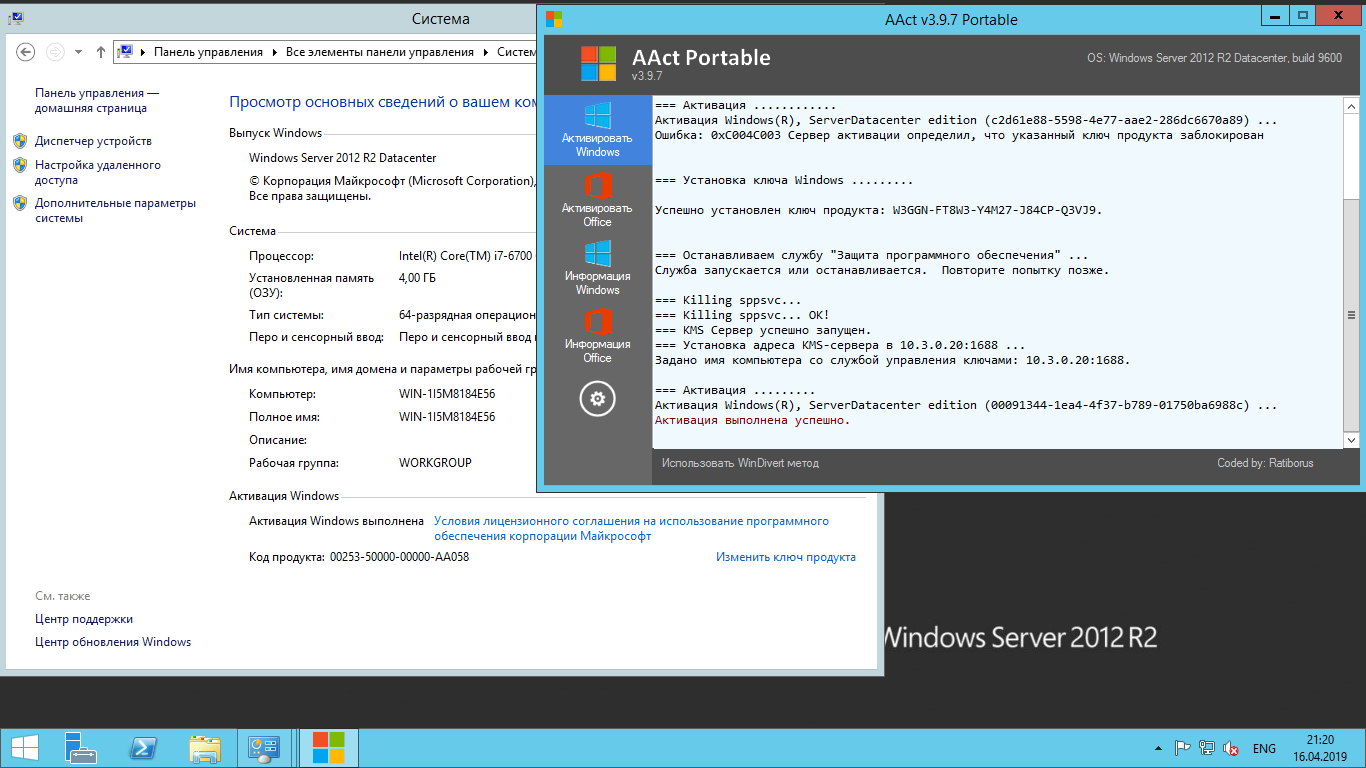Viewport: 1366px width, 768px height.
Task: Click the error 0xC004C003 log line
Action: pos(959,135)
